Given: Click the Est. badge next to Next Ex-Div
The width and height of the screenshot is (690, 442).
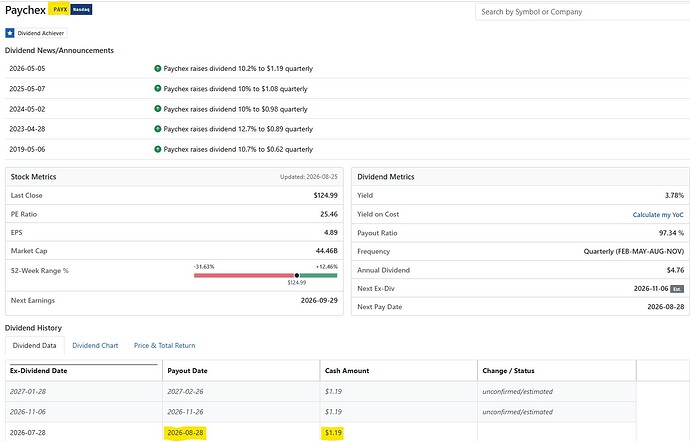Looking at the screenshot, I should click(677, 289).
